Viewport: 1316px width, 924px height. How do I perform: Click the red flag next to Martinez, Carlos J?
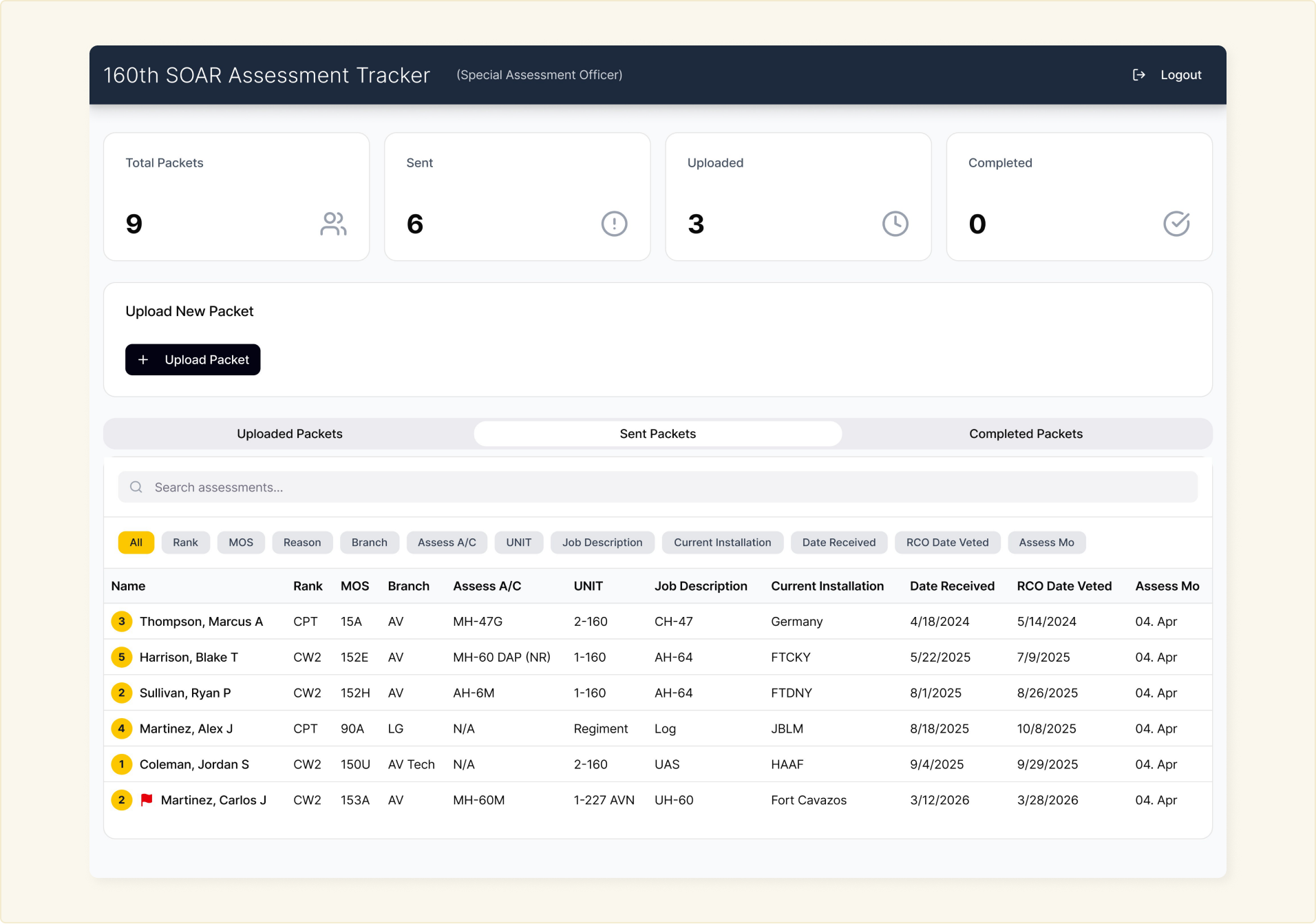147,800
